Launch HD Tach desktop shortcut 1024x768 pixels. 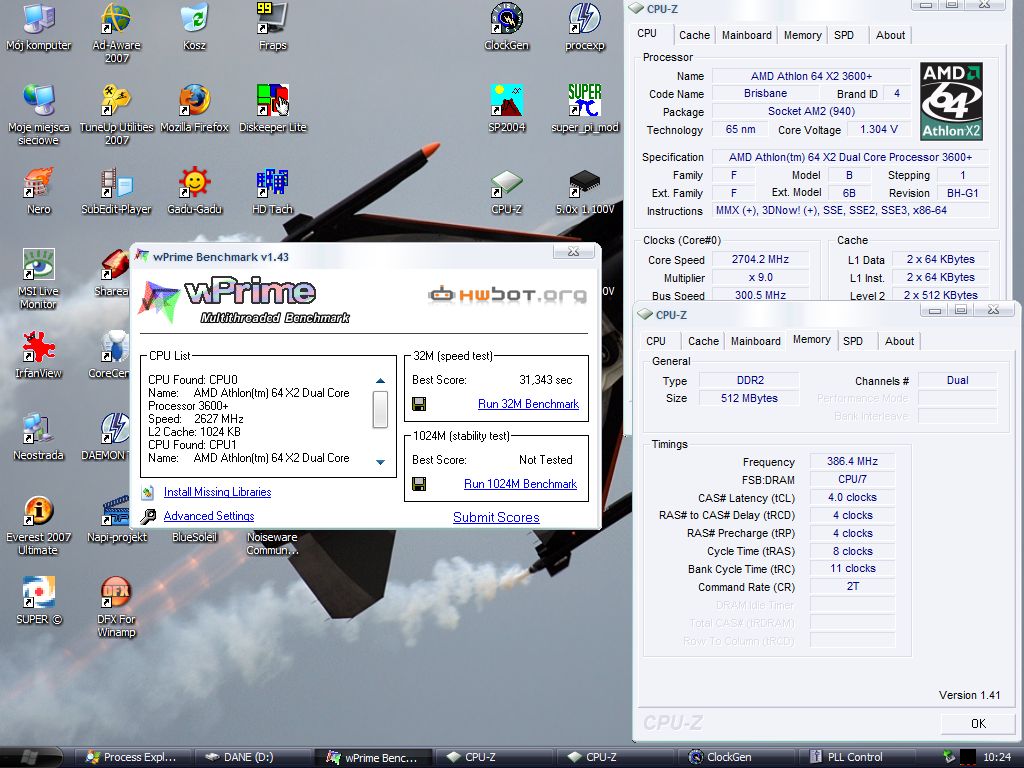tap(272, 191)
